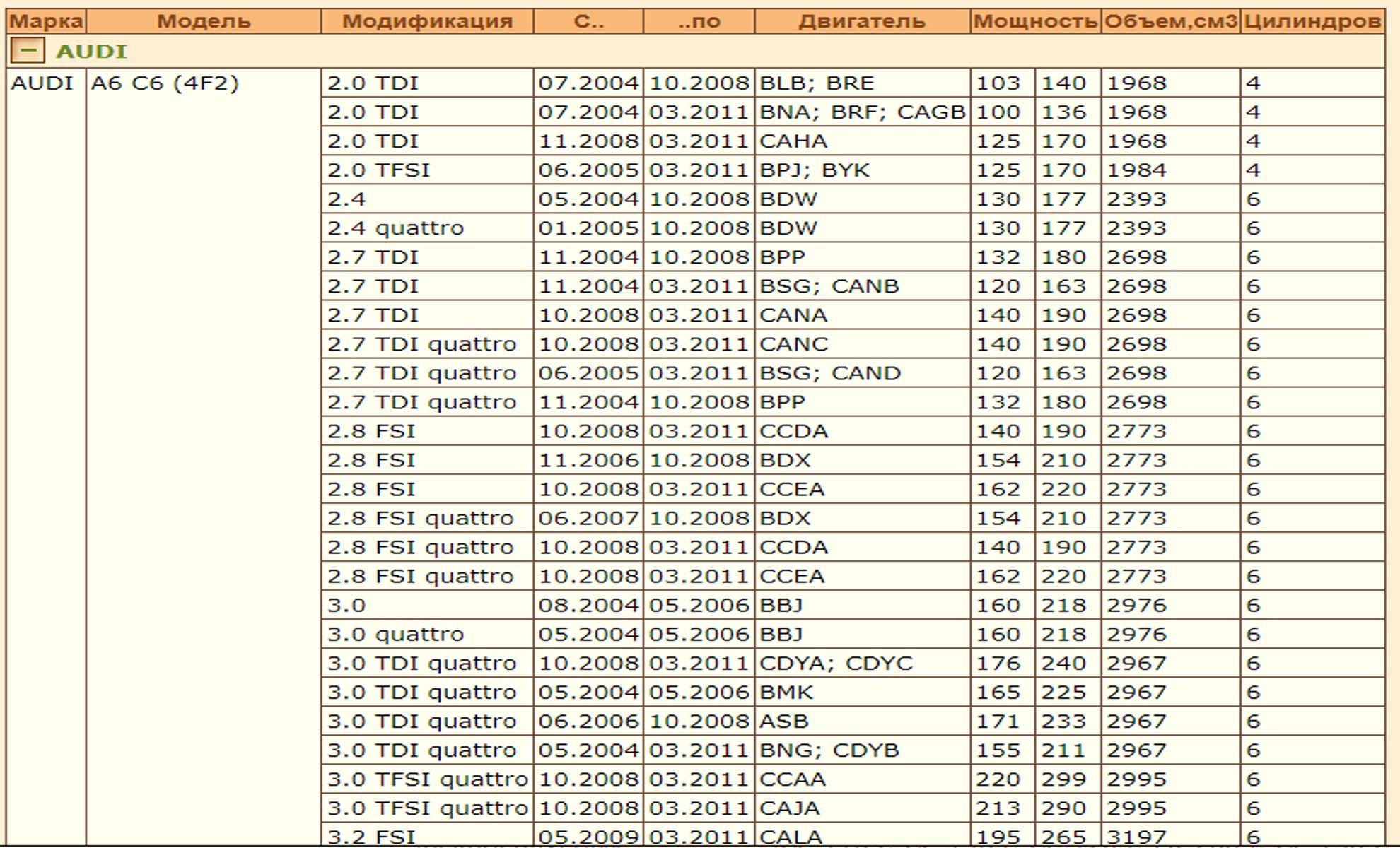Click the Объем,см3 column header
Image resolution: width=1400 pixels, height=848 pixels.
pos(1170,21)
